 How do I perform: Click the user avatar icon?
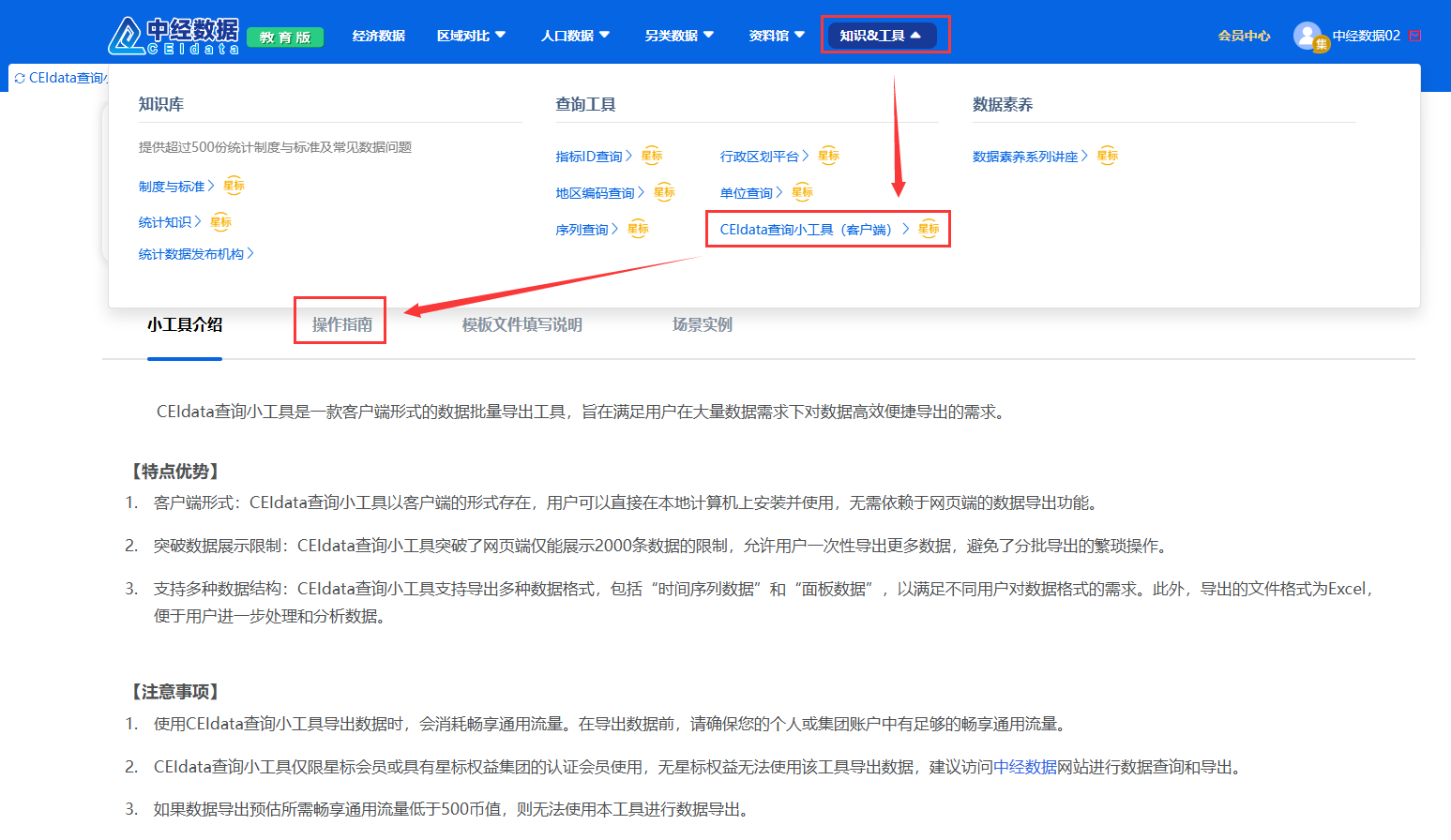[x=1307, y=36]
